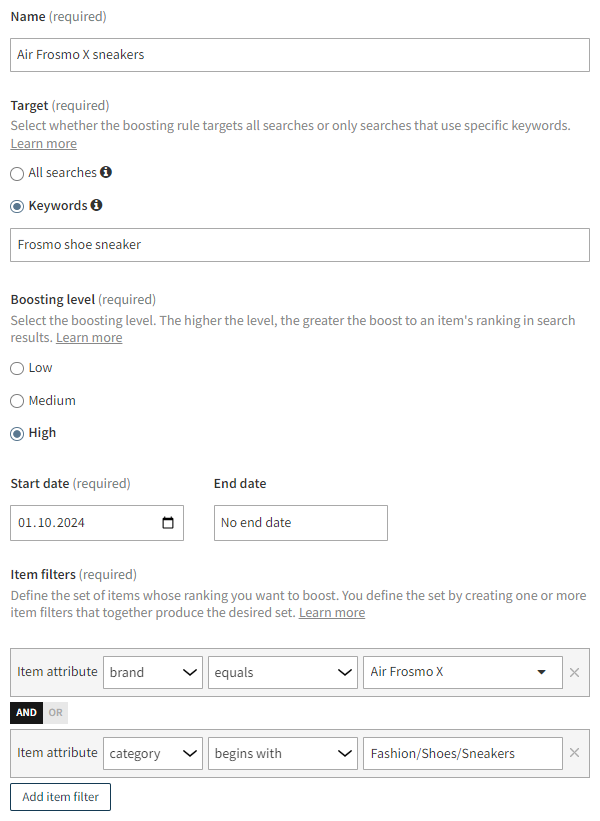The image size is (600, 821).
Task: Select the All searches radio button
Action: 17,173
